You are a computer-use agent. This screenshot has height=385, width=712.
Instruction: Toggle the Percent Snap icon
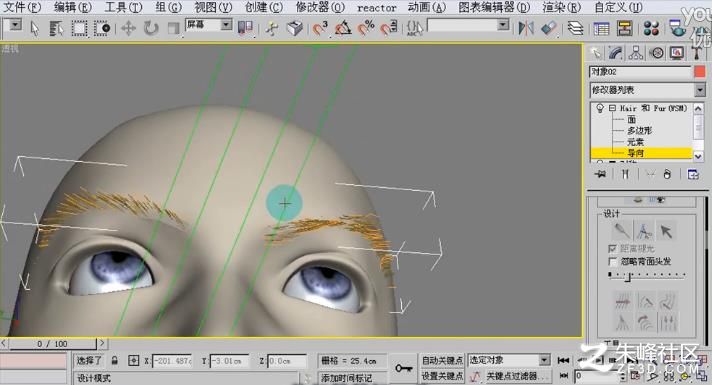[x=366, y=29]
